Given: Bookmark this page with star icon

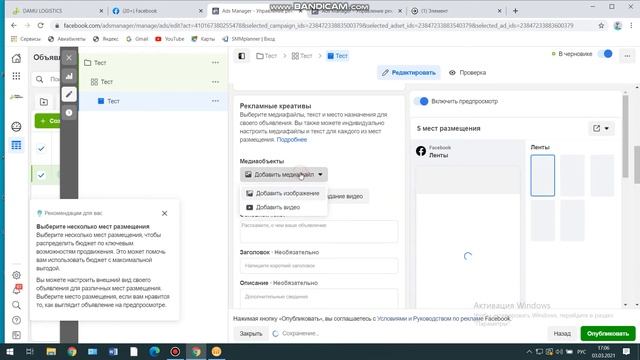Looking at the screenshot, I should click(x=601, y=25).
